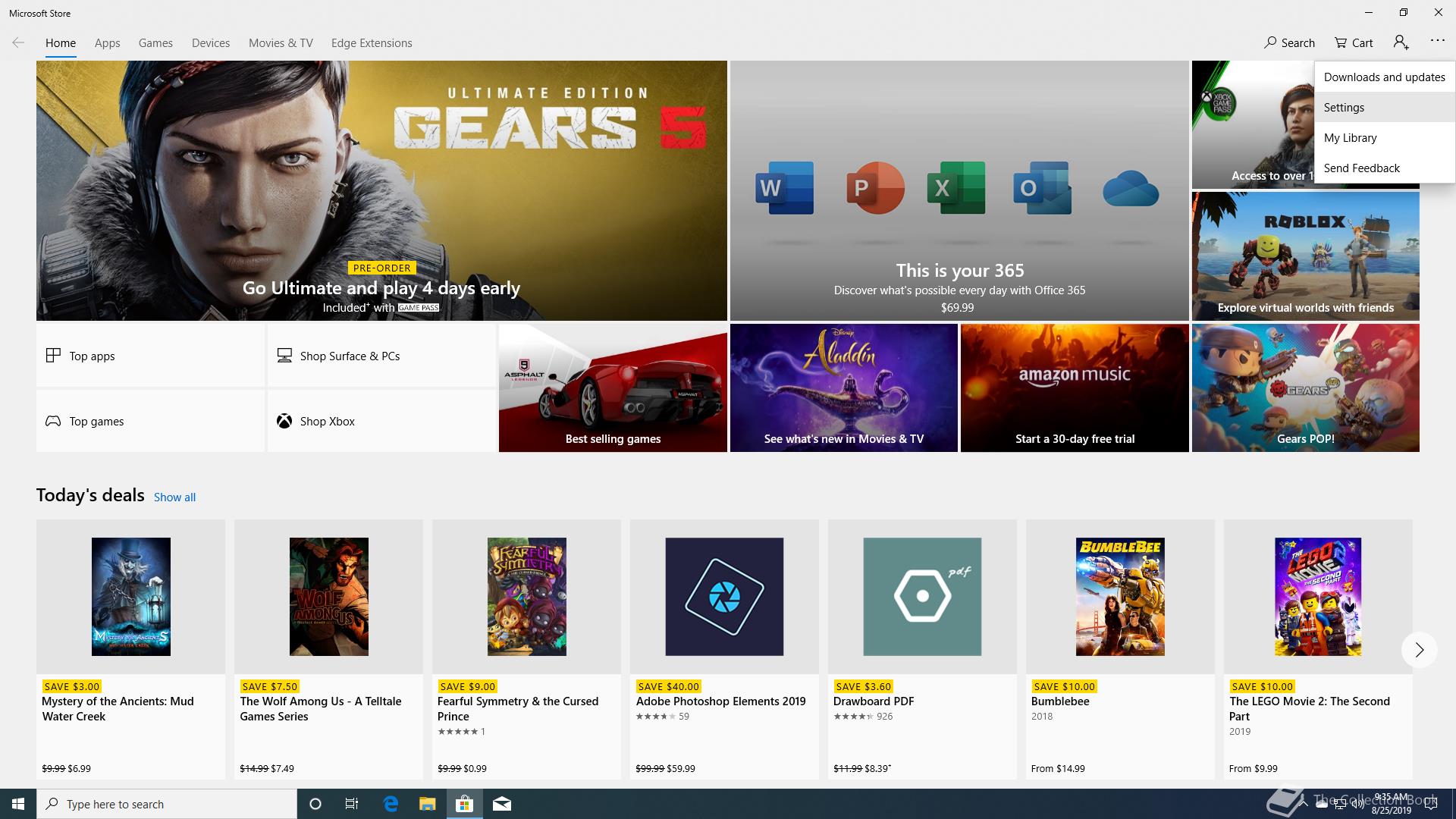This screenshot has width=1456, height=819.
Task: Open the shopping Cart
Action: click(x=1354, y=42)
